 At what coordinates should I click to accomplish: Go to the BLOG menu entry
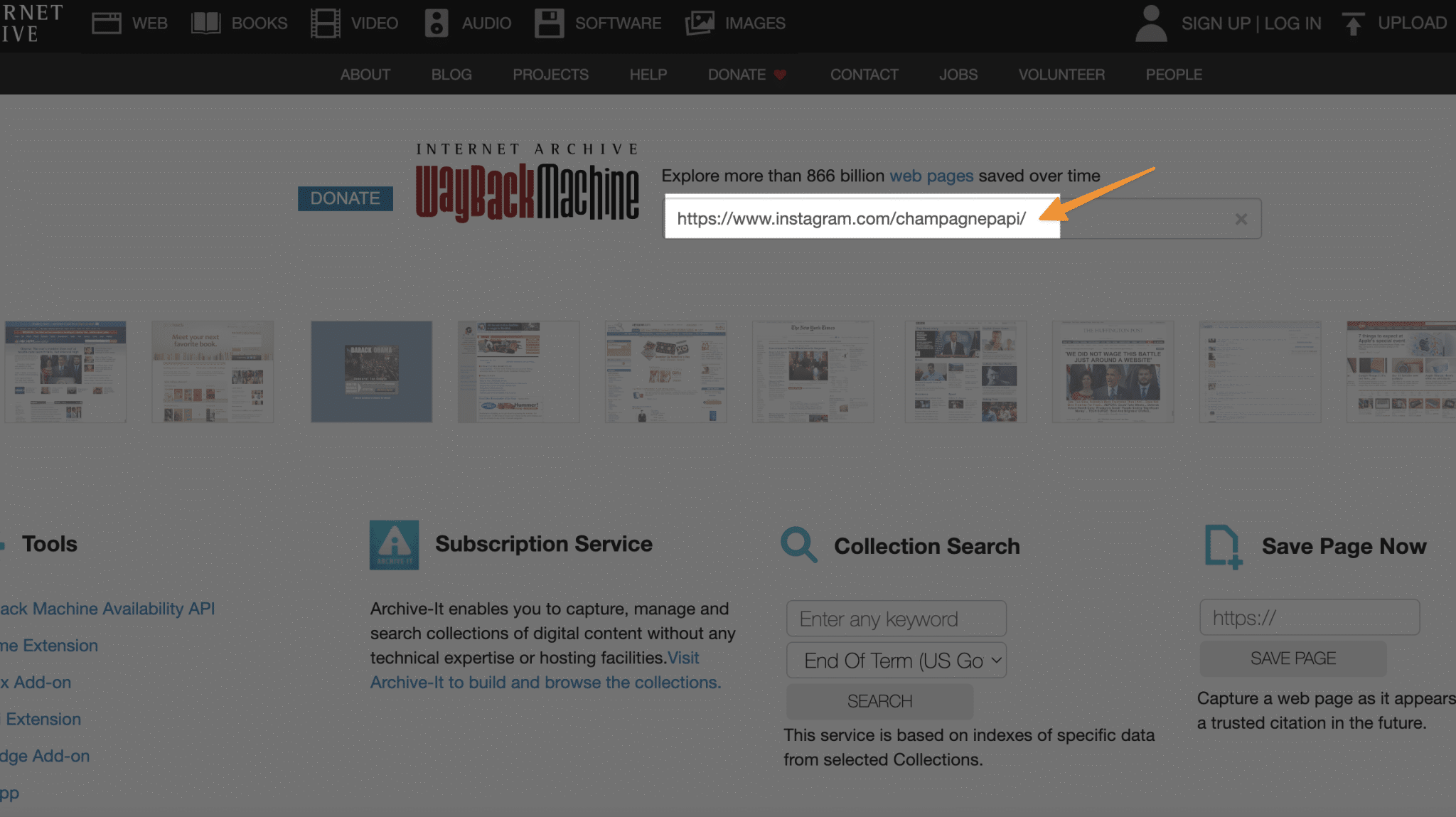point(451,74)
